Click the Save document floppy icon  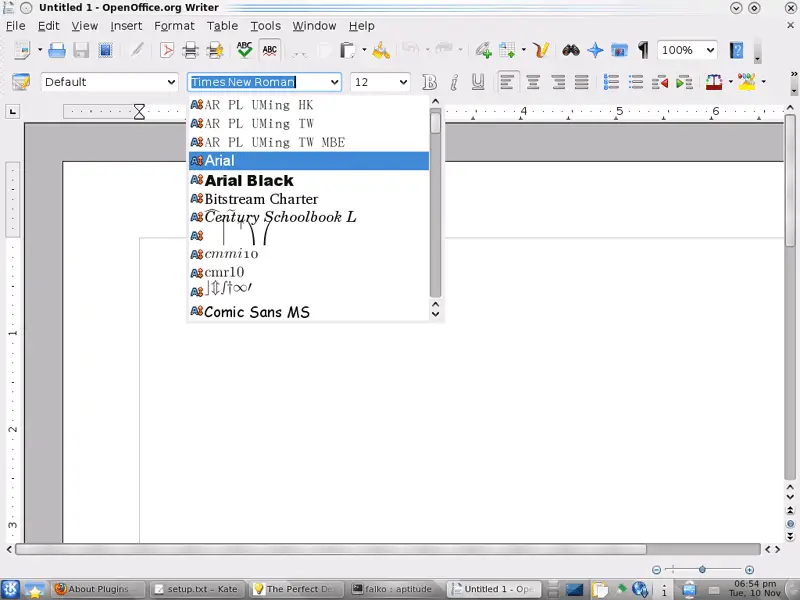point(81,50)
